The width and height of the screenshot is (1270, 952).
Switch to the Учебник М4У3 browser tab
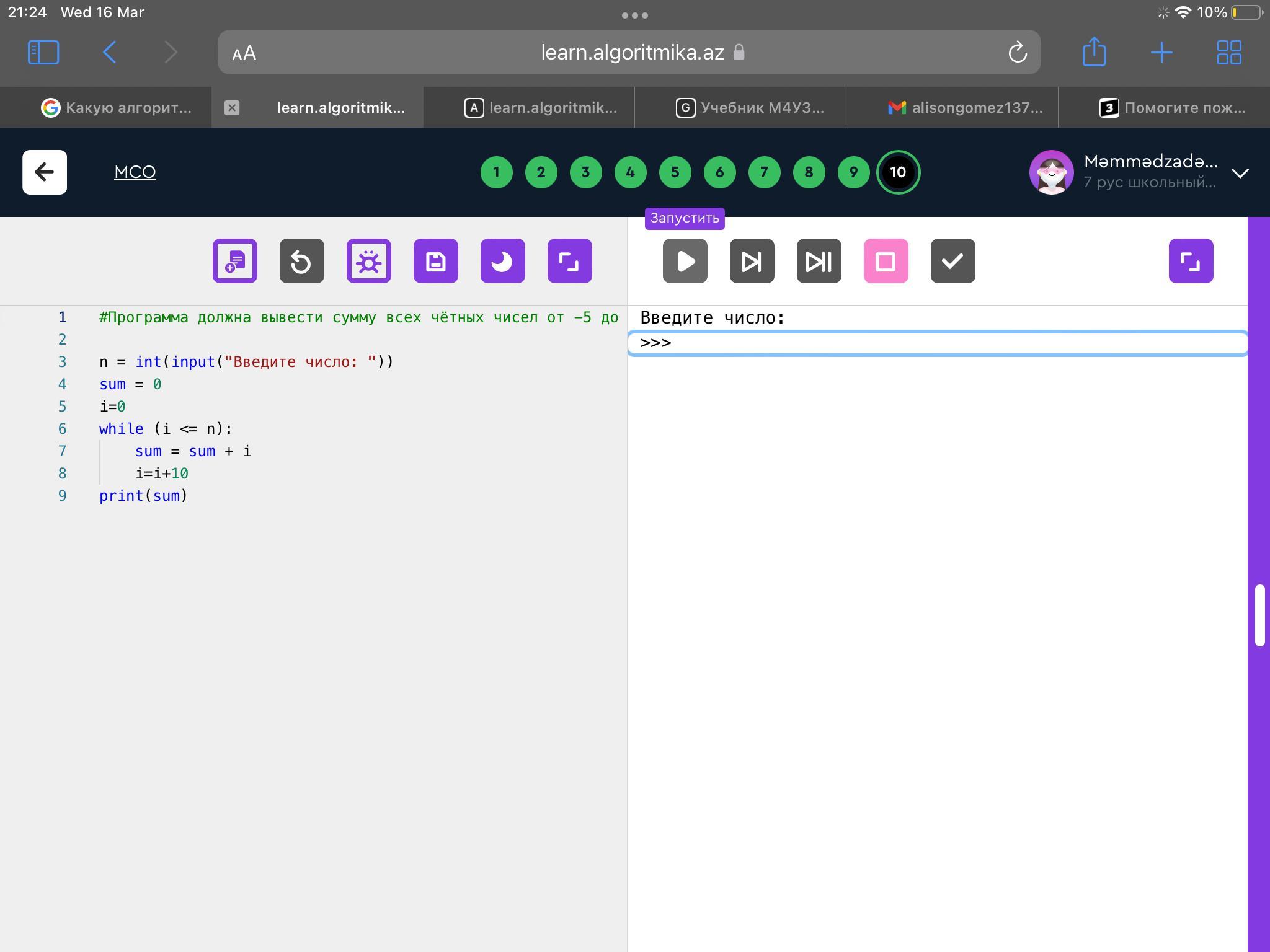point(750,108)
